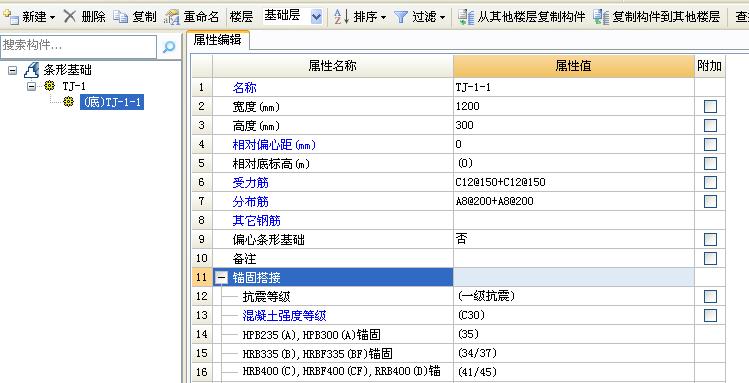Screen dimensions: 749x383
Task: Click the 条形基础 tree icon
Action: pos(32,70)
